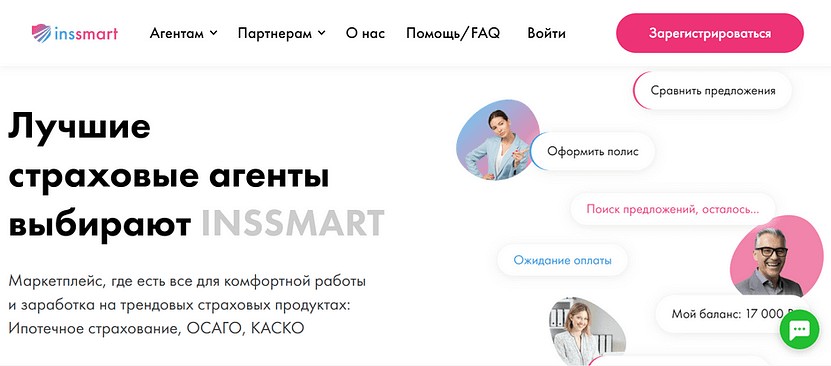Click the inssmart brand name text
831x366 pixels.
coord(86,34)
